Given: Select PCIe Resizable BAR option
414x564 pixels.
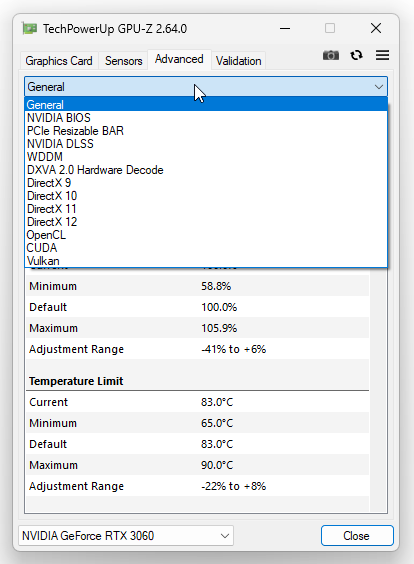Looking at the screenshot, I should [x=206, y=131].
